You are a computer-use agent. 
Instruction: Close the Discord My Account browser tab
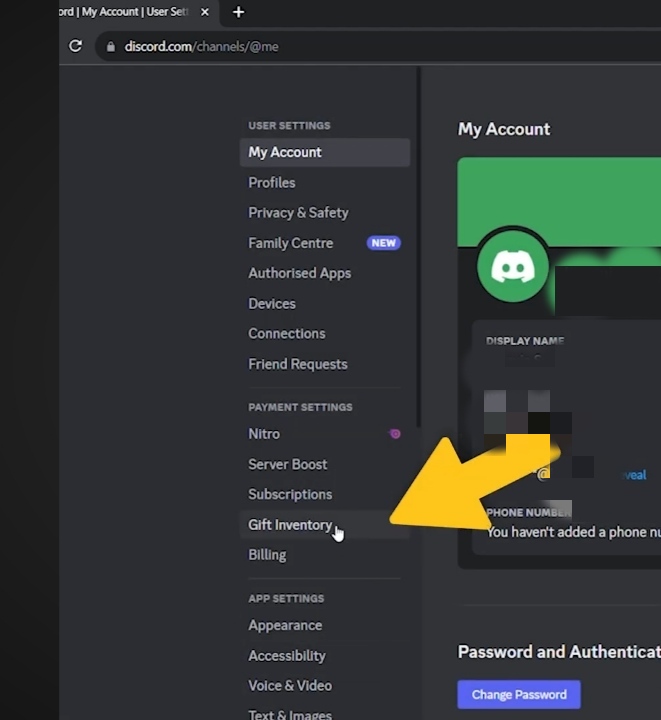tap(205, 12)
